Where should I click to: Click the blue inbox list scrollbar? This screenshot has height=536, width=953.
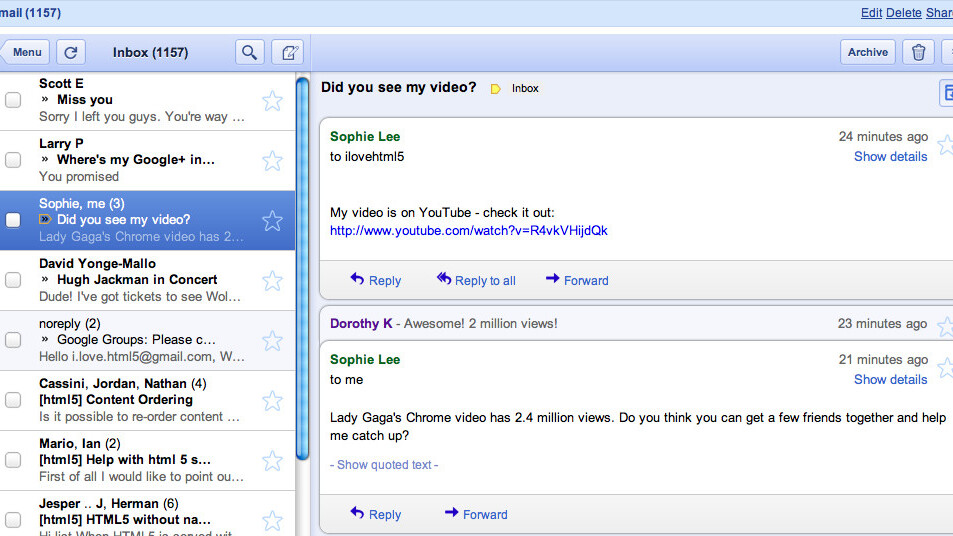click(303, 270)
